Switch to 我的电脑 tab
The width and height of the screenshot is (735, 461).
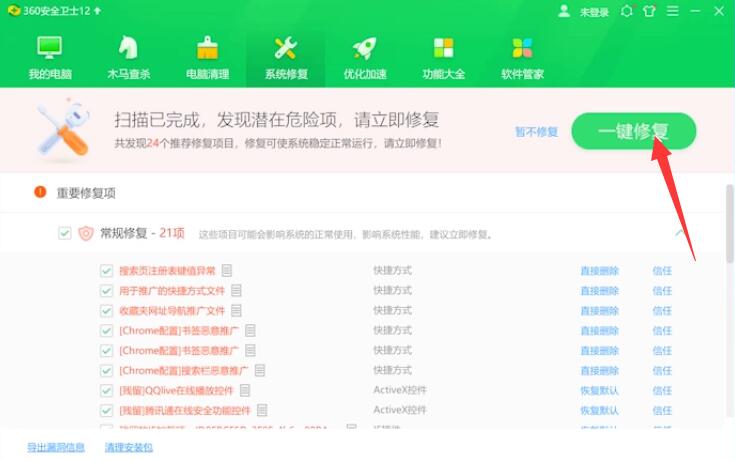click(x=50, y=57)
